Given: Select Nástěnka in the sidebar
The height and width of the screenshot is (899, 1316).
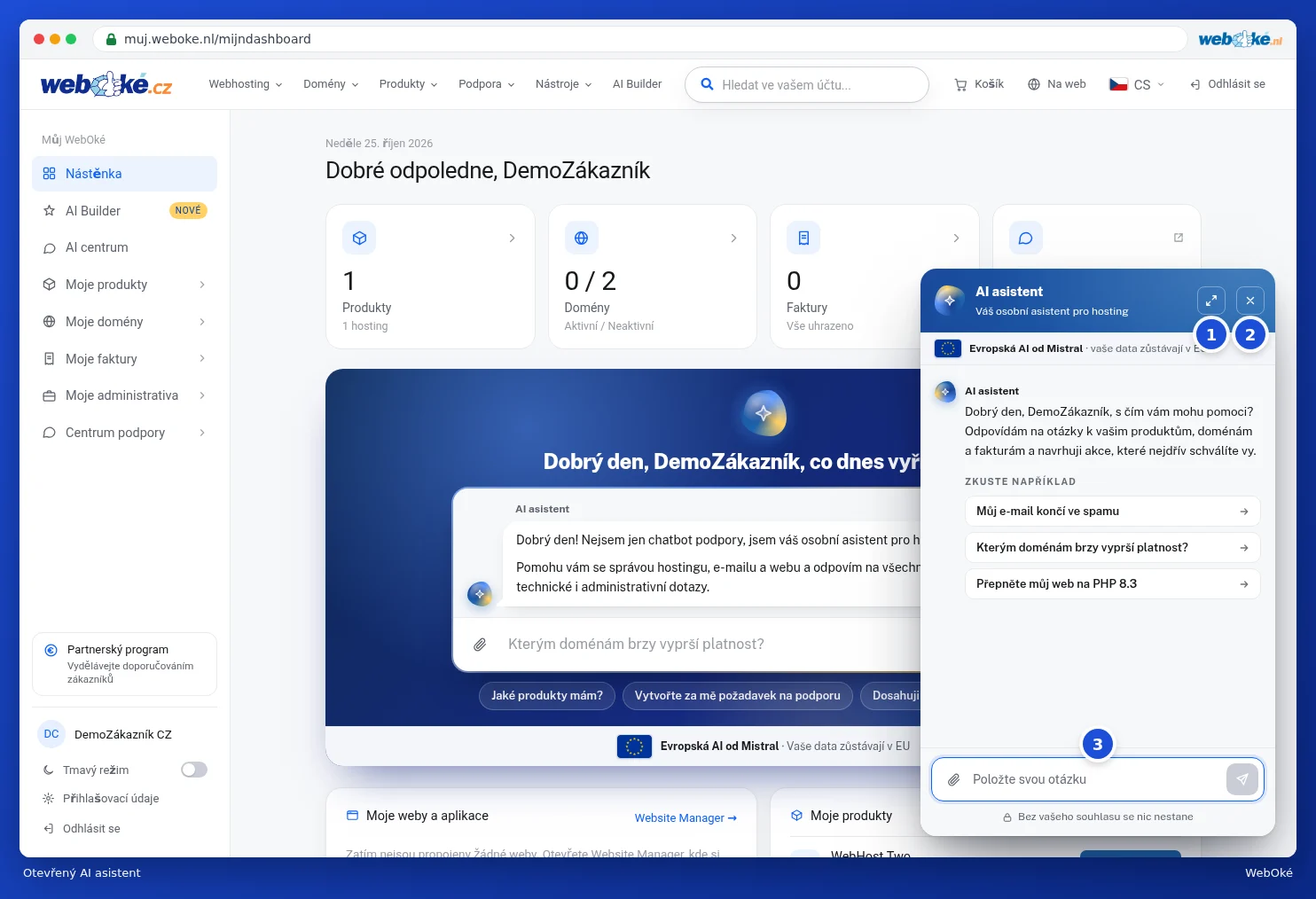Looking at the screenshot, I should pos(124,174).
